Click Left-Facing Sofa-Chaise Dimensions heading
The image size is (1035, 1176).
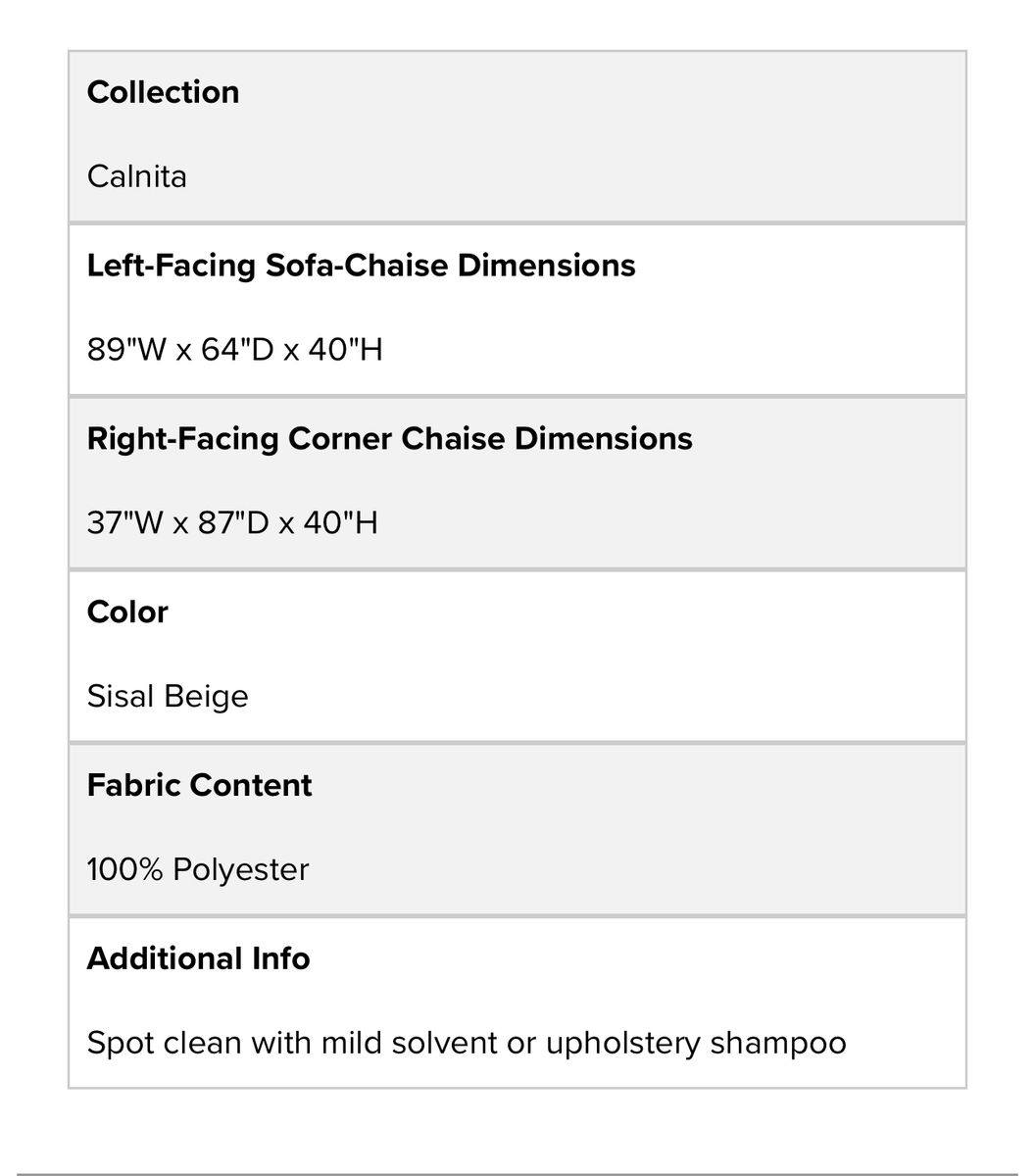point(361,266)
